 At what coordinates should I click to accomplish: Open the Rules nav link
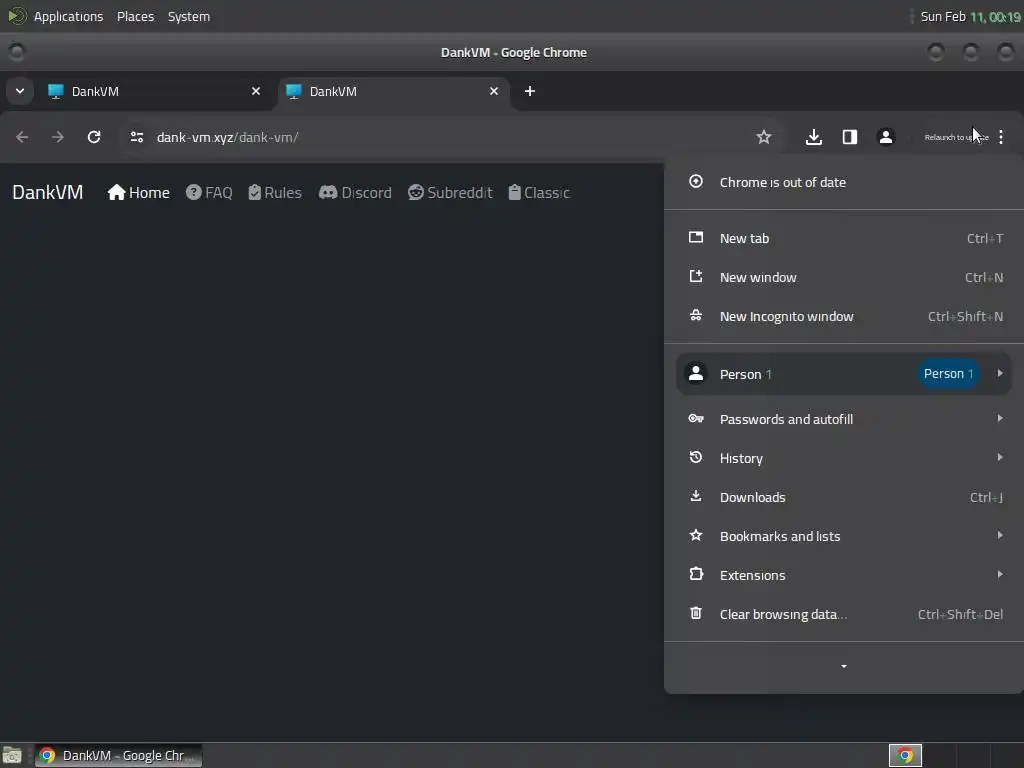coord(275,193)
